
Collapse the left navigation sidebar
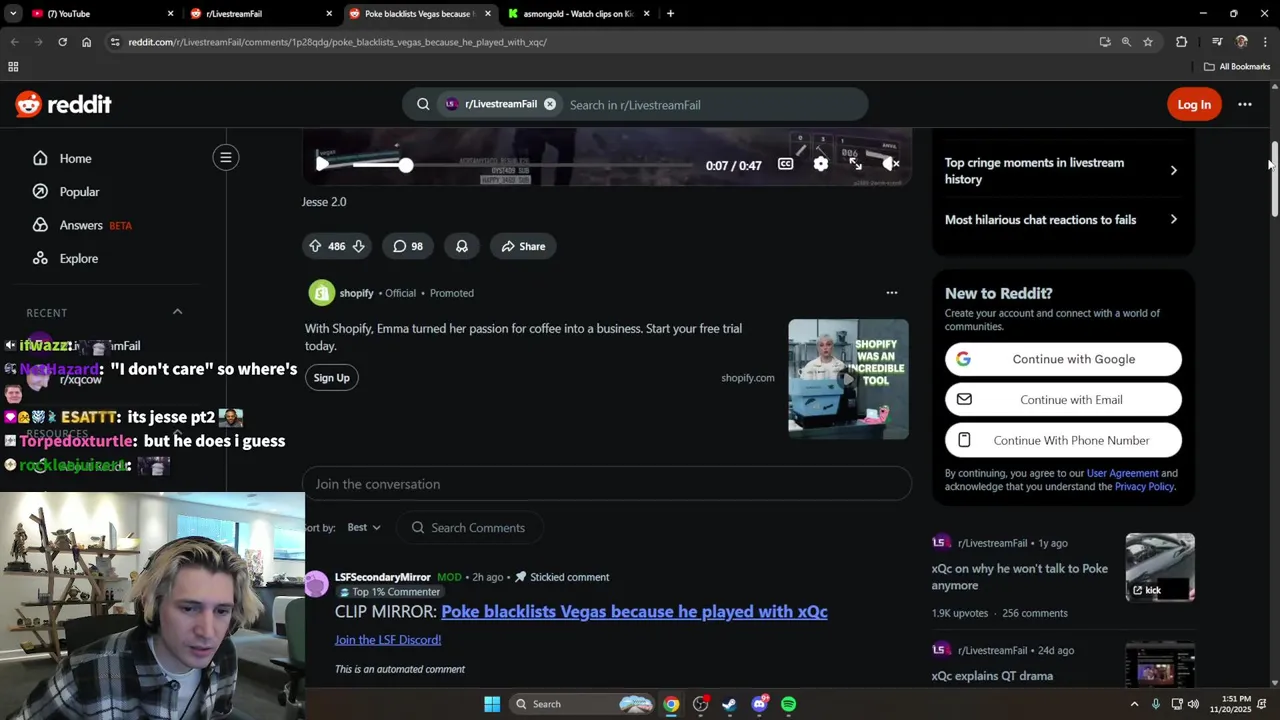click(x=226, y=157)
